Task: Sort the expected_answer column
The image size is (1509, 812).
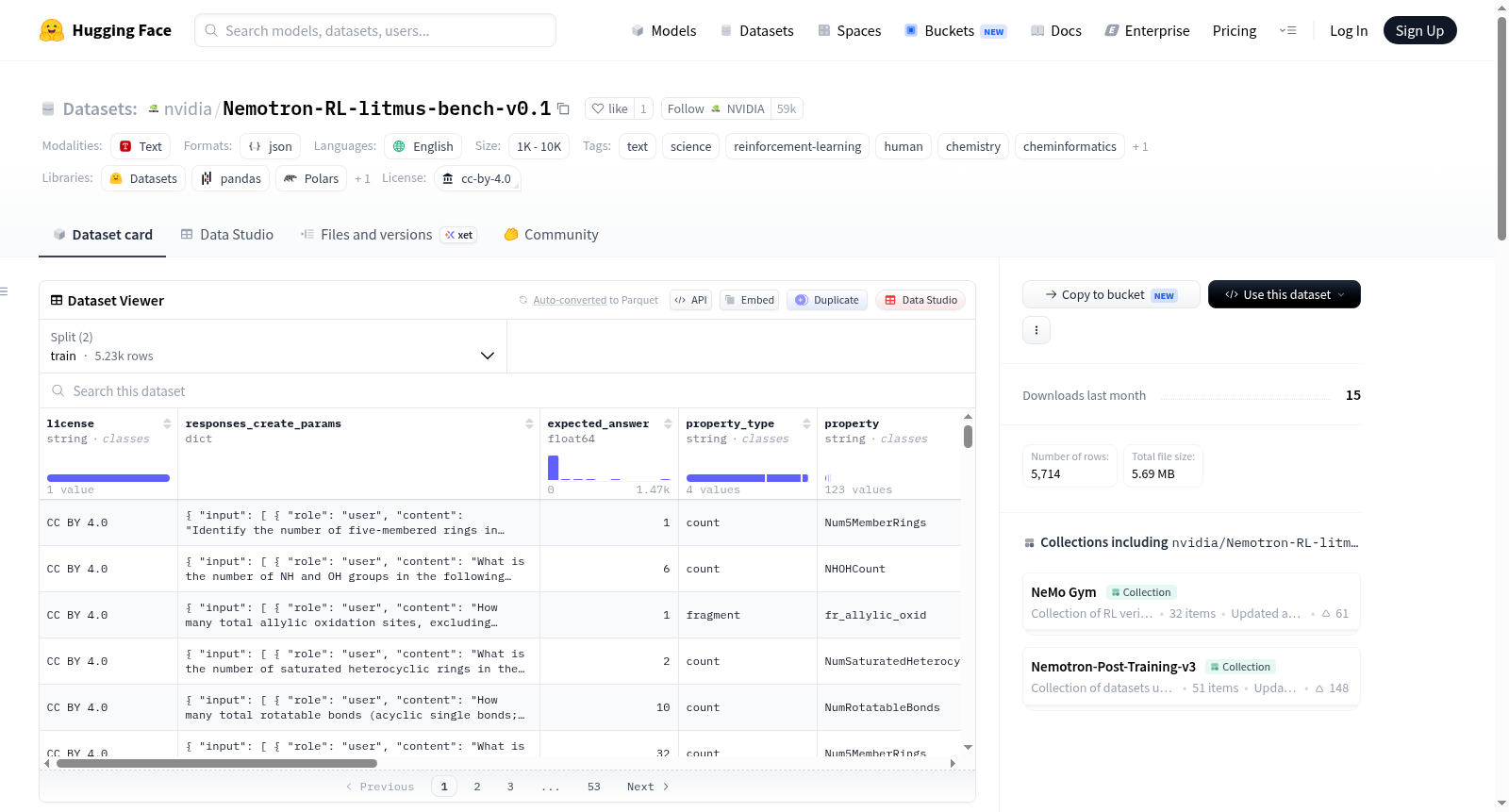Action: coord(669,423)
